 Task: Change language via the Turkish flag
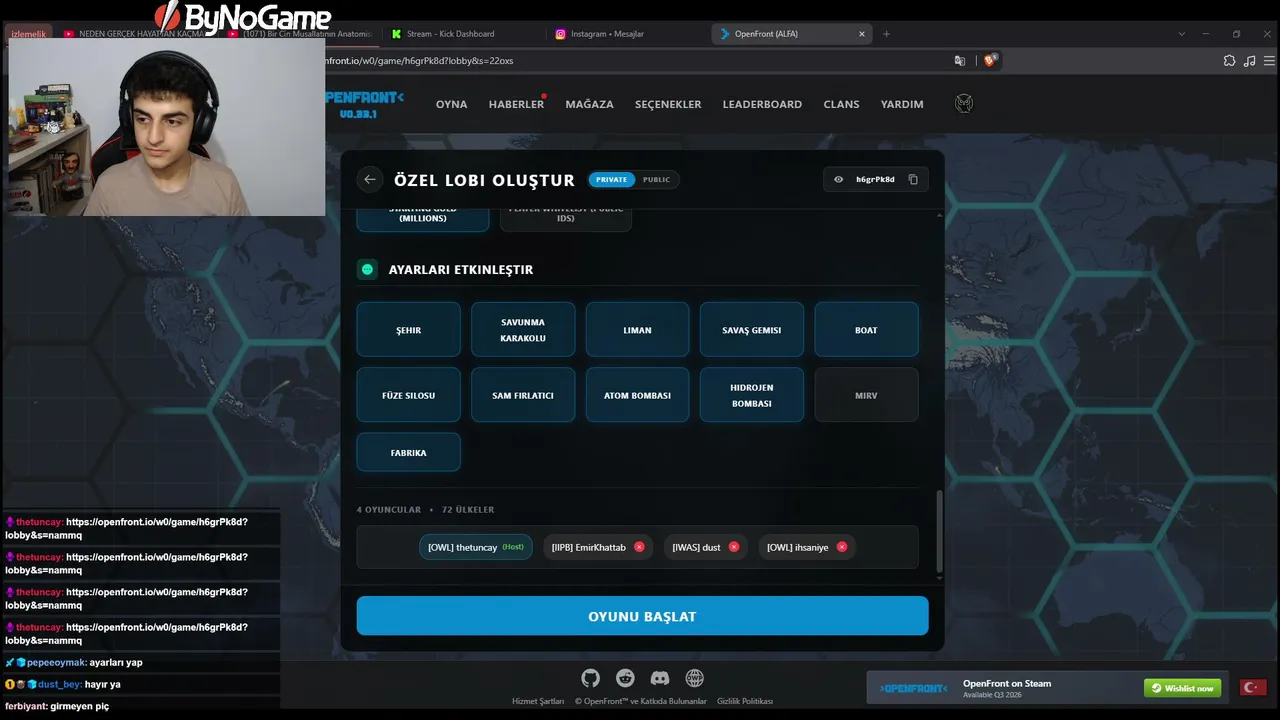[1252, 688]
